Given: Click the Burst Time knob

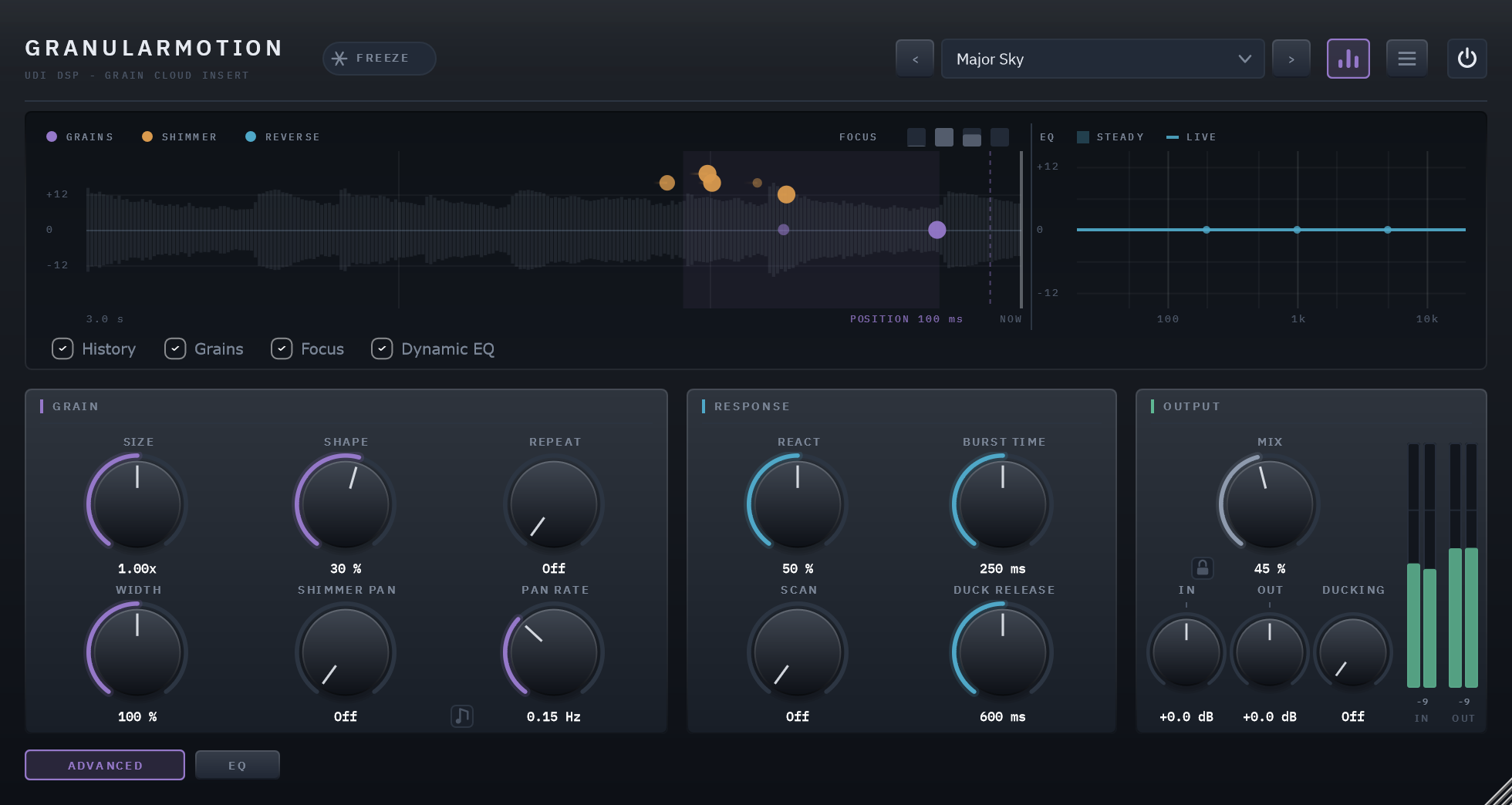Looking at the screenshot, I should 1003,504.
